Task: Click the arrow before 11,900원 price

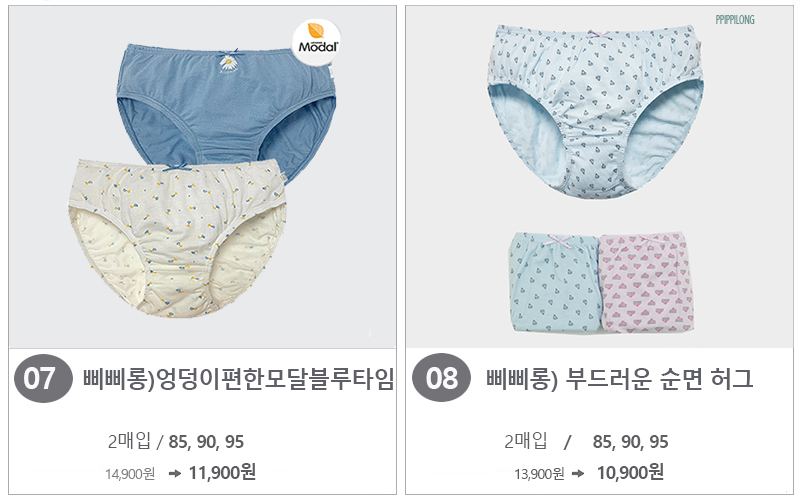Action: click(174, 473)
